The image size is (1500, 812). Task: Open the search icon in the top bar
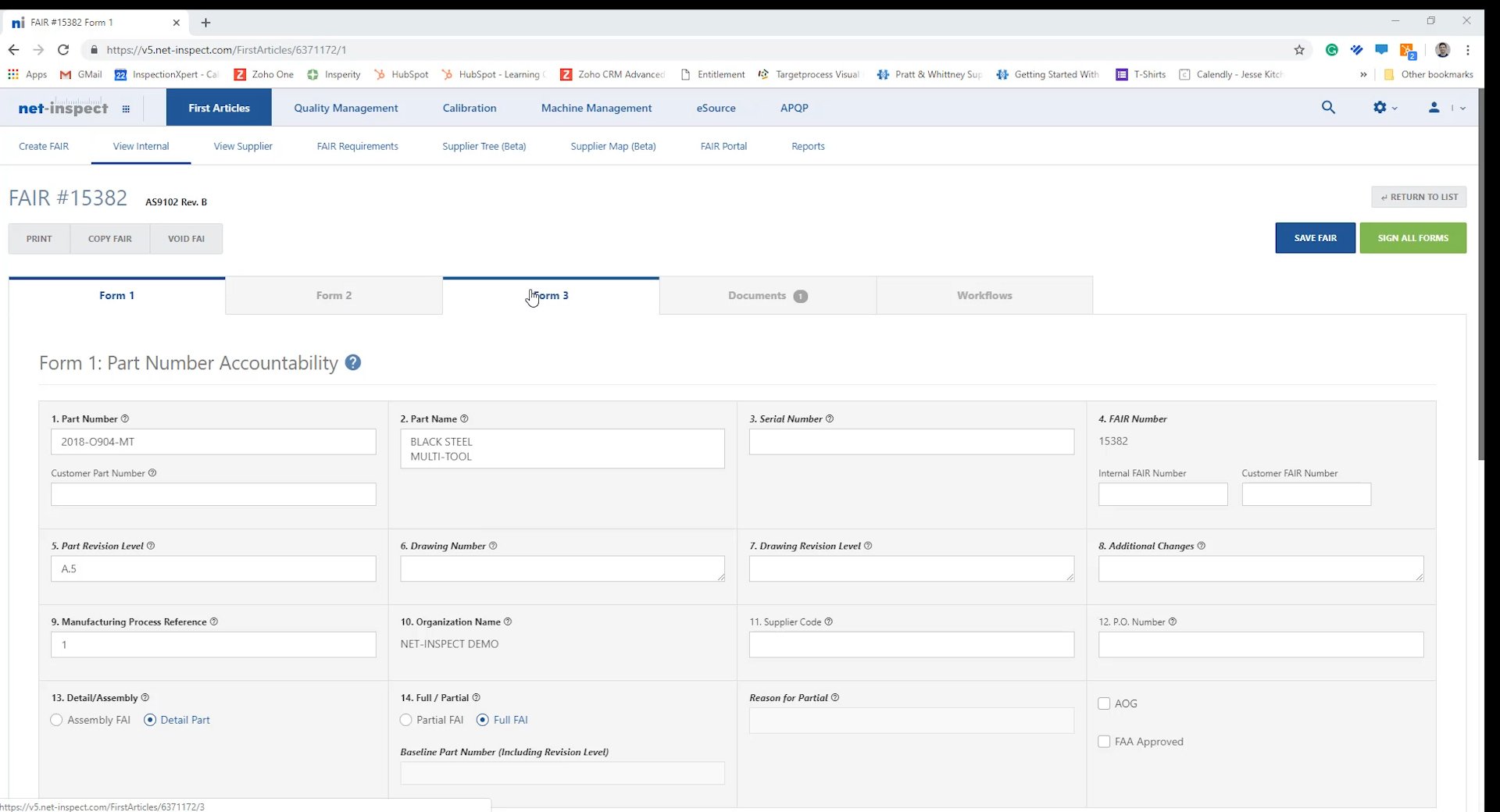pyautogui.click(x=1328, y=107)
